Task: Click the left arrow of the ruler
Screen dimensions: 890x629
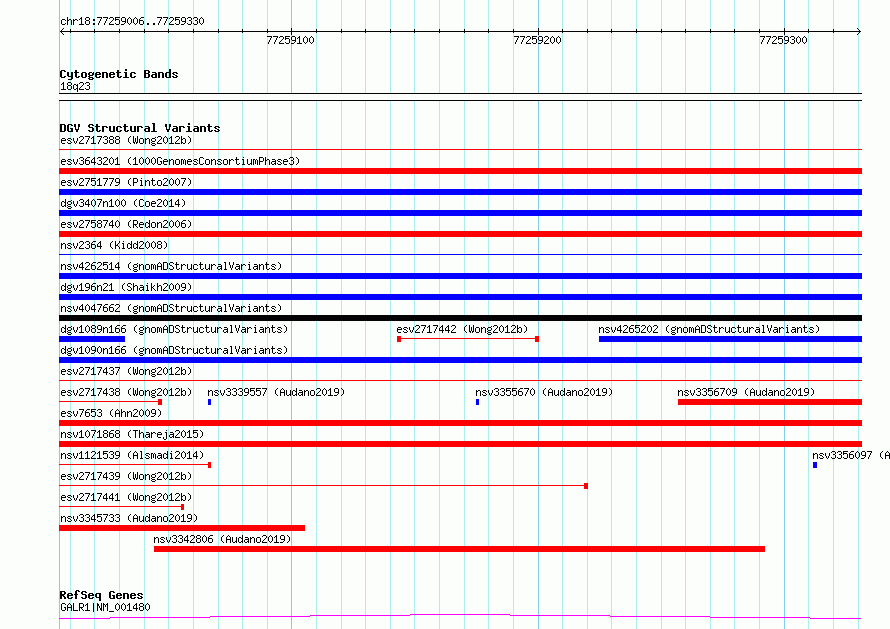Action: coord(62,32)
